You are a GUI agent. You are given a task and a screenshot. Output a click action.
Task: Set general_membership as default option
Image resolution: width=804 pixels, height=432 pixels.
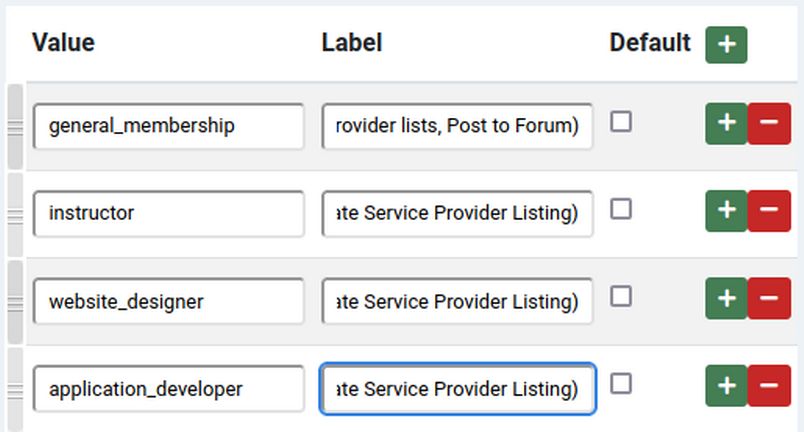click(x=621, y=122)
